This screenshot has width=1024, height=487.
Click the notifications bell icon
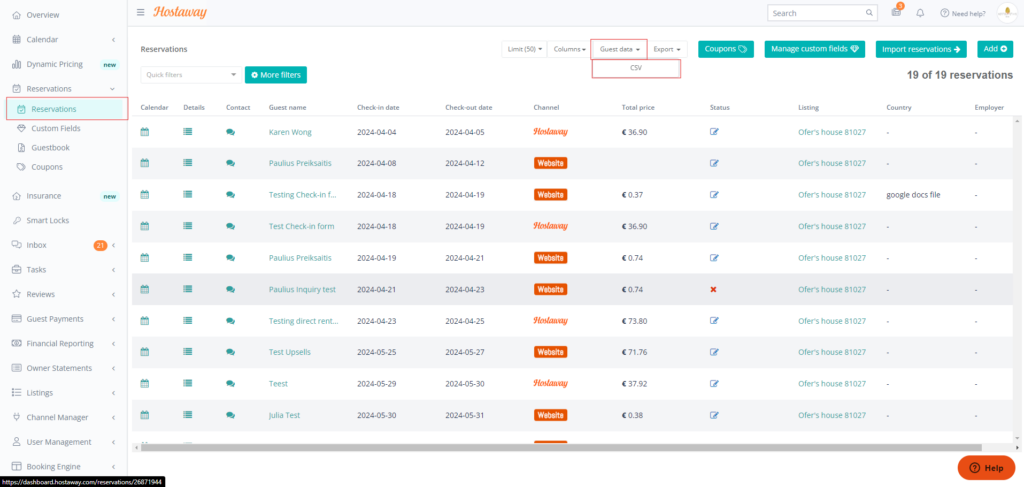click(920, 13)
